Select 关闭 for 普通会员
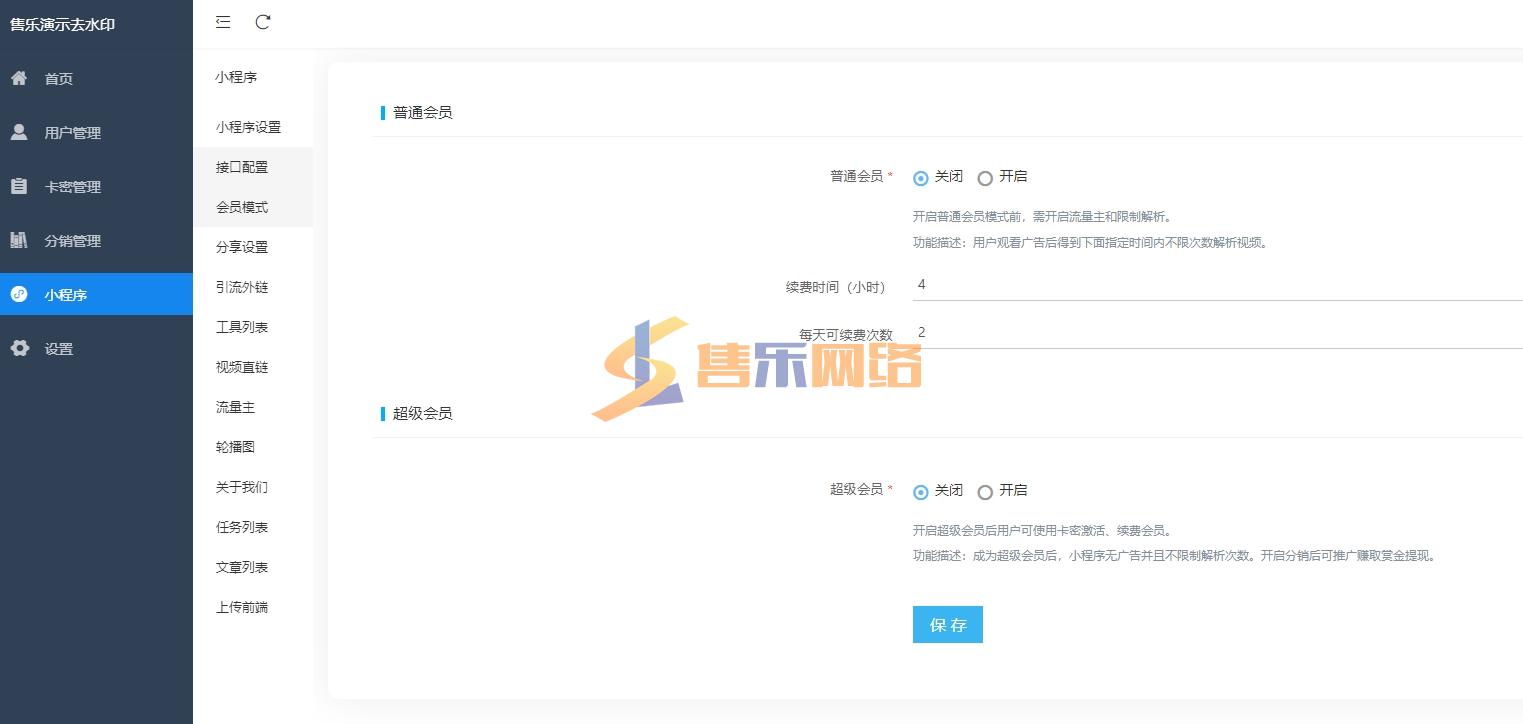 click(x=921, y=178)
